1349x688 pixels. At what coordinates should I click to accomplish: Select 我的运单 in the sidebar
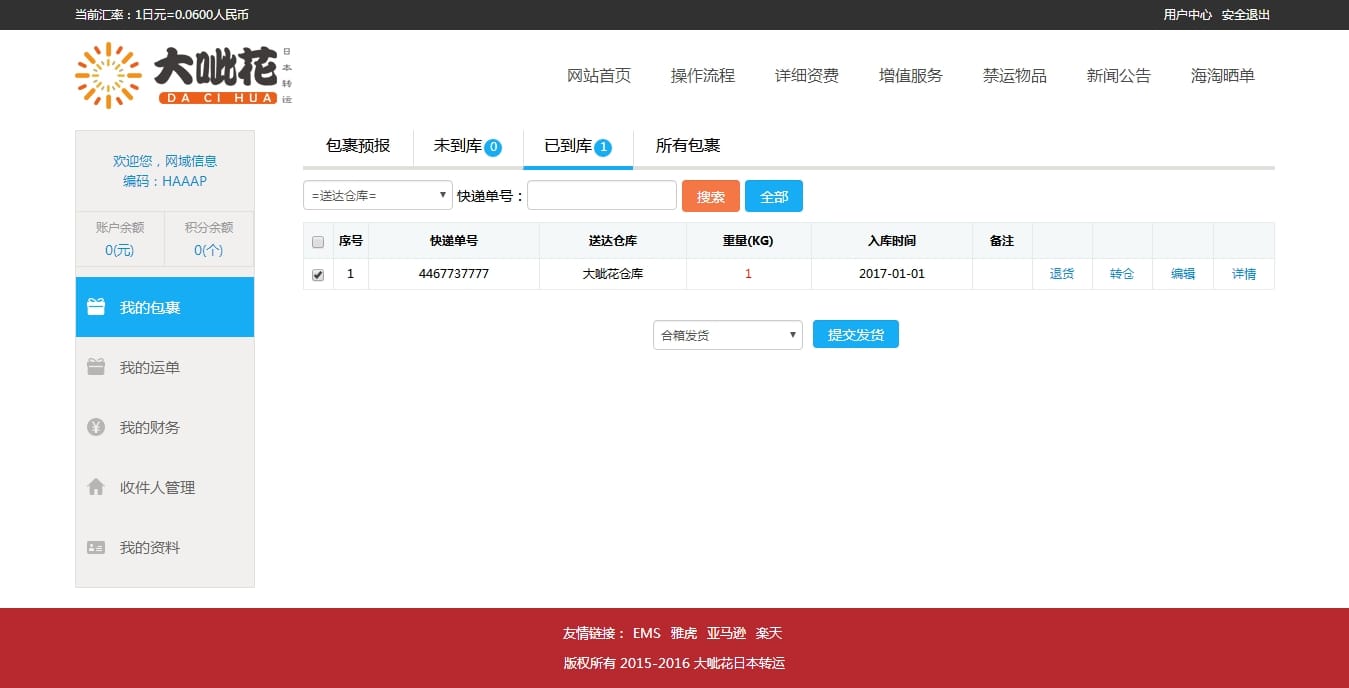click(165, 367)
